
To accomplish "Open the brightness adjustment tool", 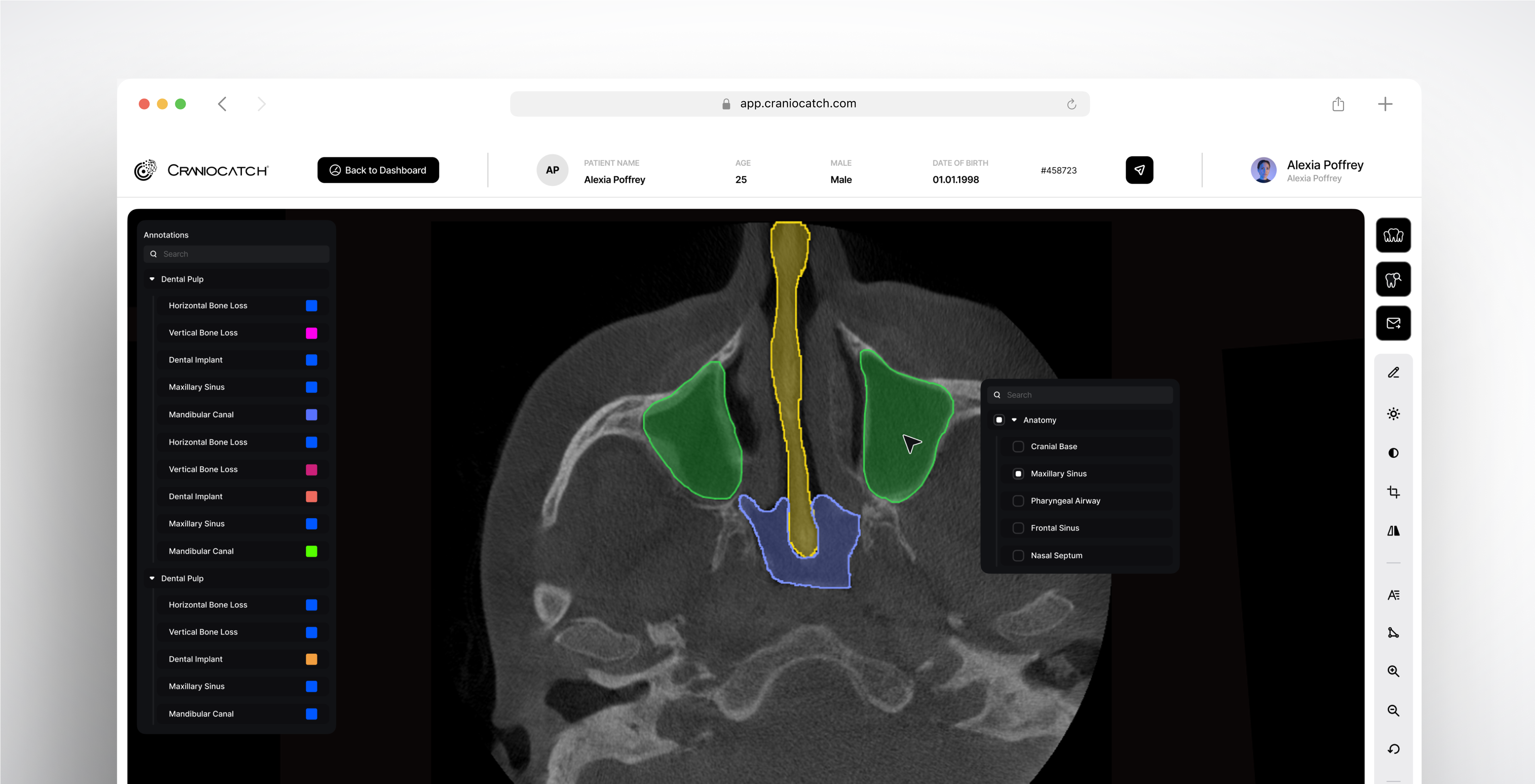I will click(1393, 413).
